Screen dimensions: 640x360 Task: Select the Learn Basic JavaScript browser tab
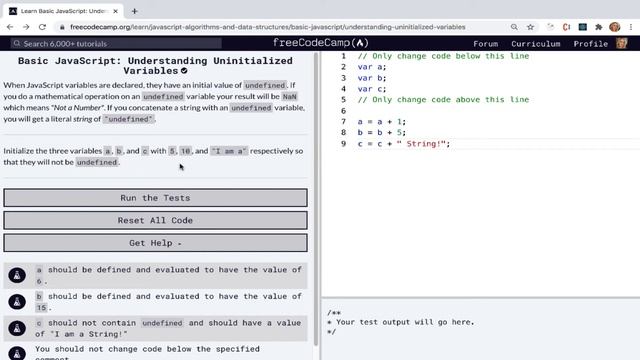pos(63,11)
